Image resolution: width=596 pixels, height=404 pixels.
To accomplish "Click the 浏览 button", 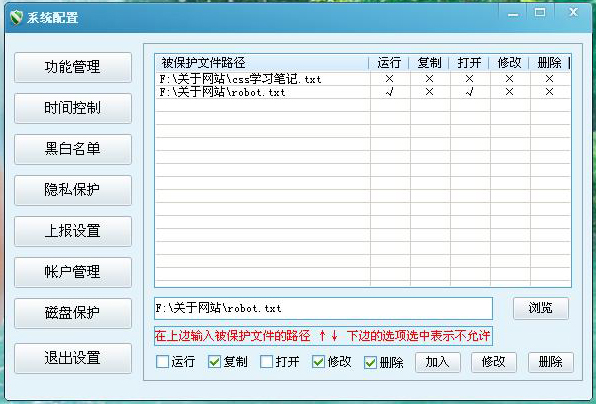I will (x=541, y=308).
